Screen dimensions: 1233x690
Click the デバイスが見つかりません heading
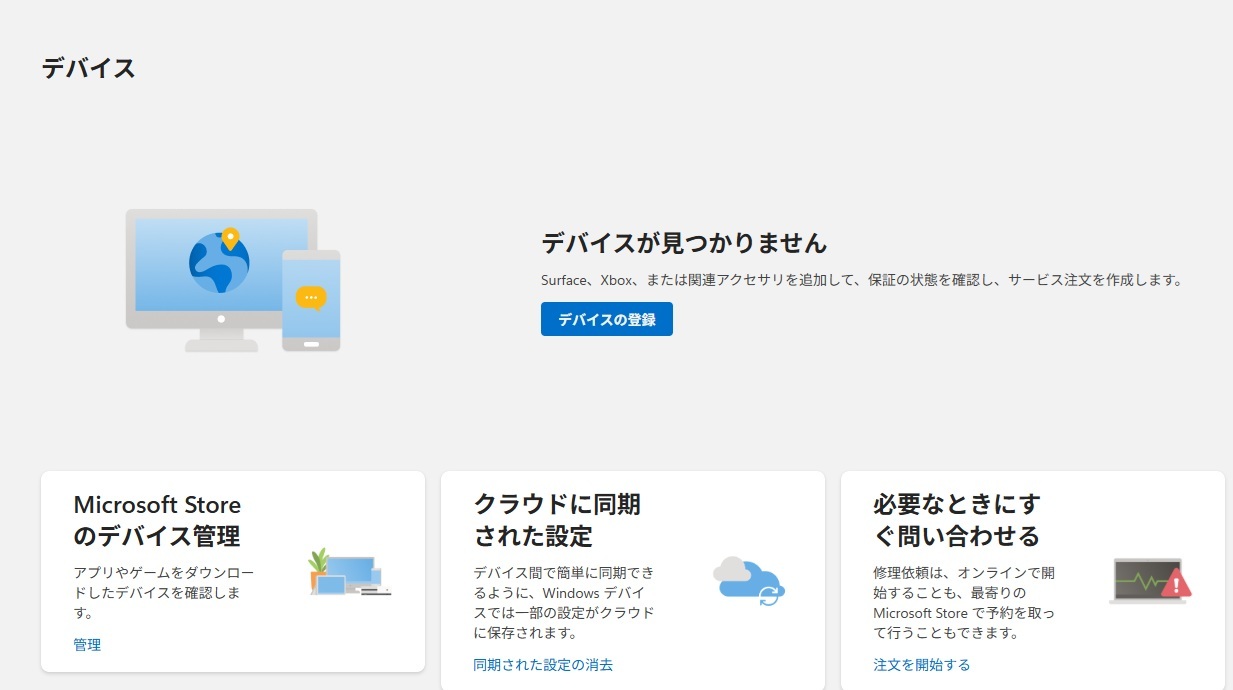(x=684, y=242)
